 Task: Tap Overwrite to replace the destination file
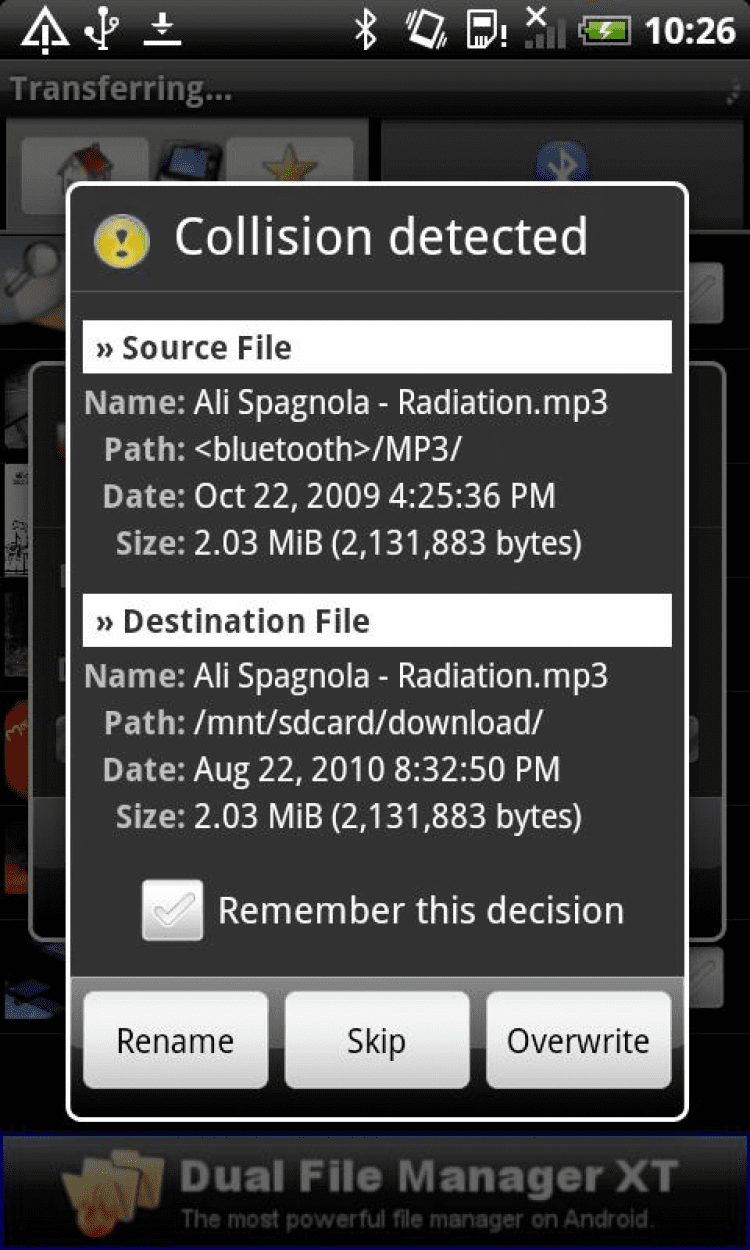click(578, 1040)
